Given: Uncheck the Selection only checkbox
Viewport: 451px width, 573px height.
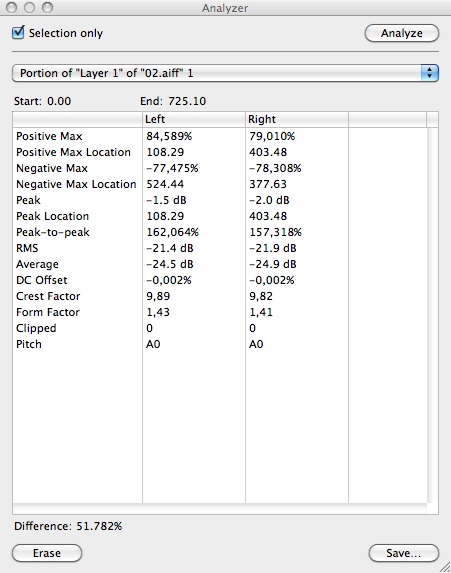Looking at the screenshot, I should click(x=18, y=33).
